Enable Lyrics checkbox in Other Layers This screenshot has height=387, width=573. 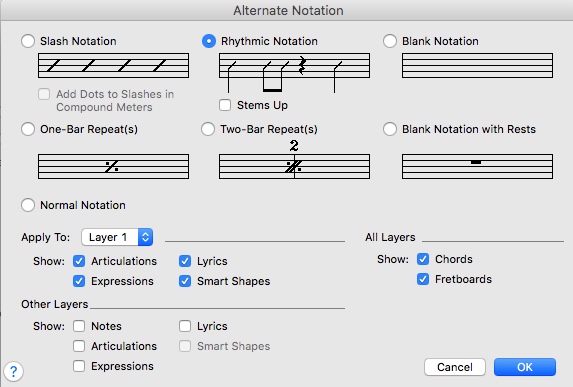tap(185, 326)
